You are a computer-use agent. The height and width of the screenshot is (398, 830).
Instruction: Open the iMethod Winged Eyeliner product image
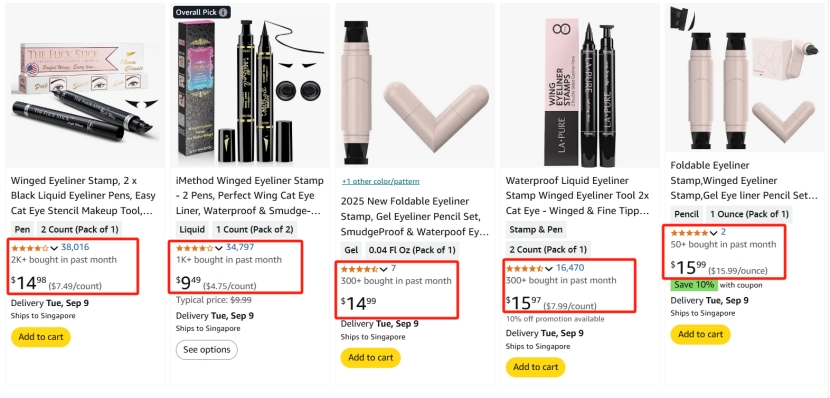click(x=247, y=87)
